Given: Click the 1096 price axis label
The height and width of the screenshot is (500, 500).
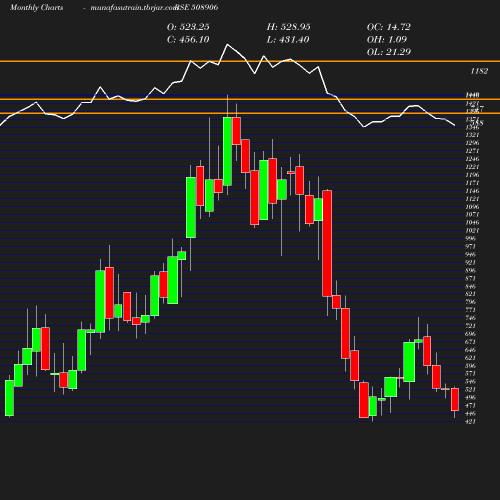Looking at the screenshot, I should (x=472, y=207).
